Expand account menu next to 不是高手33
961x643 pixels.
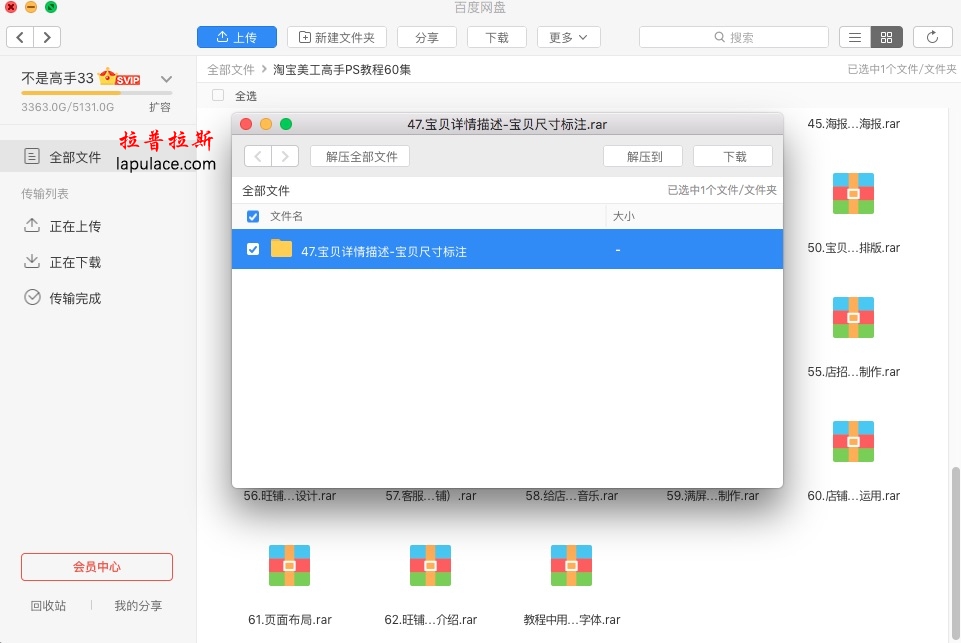coord(166,78)
